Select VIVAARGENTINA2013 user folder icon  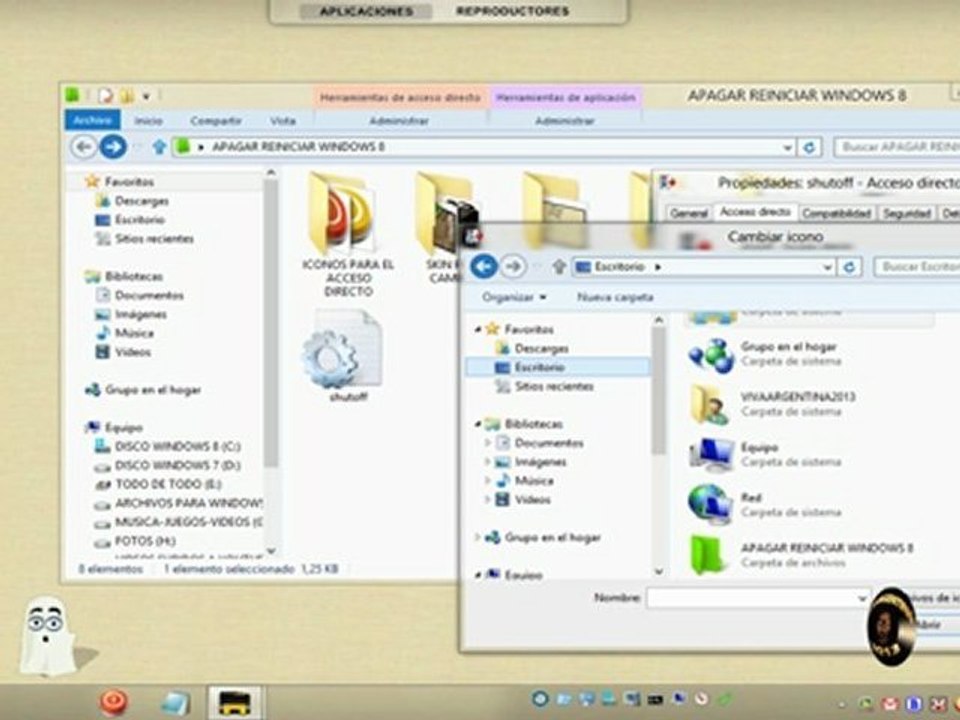tap(710, 405)
